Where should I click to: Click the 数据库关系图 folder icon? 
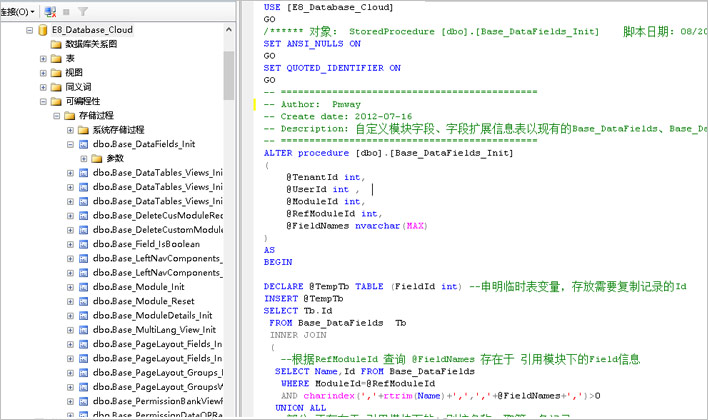click(56, 44)
